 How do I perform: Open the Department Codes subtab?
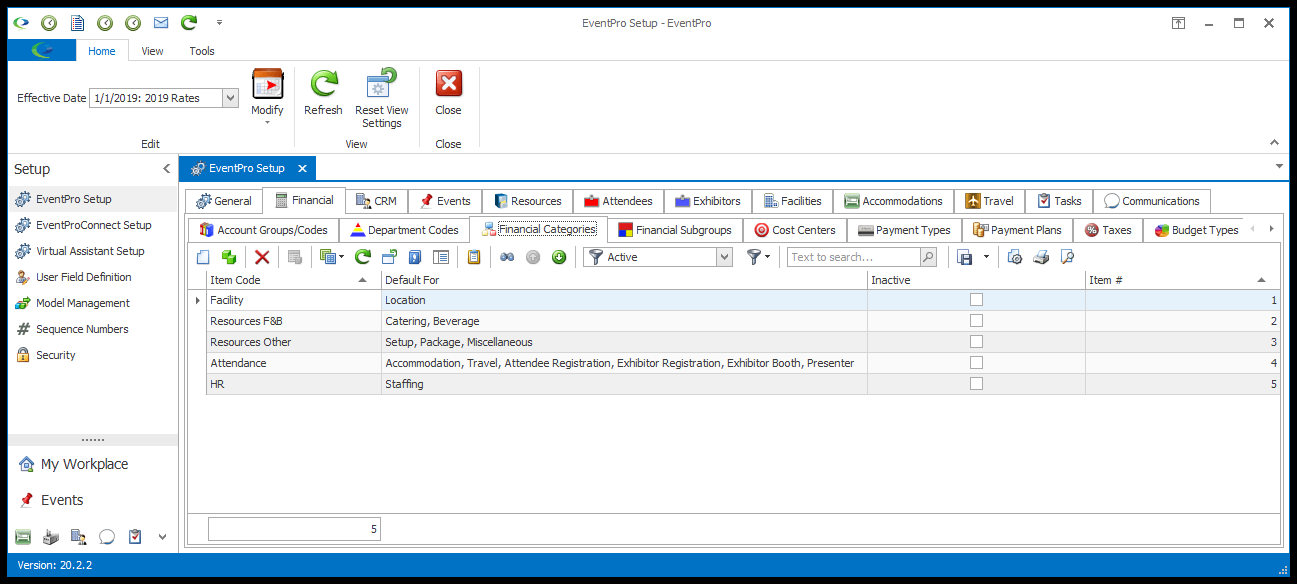pos(404,230)
